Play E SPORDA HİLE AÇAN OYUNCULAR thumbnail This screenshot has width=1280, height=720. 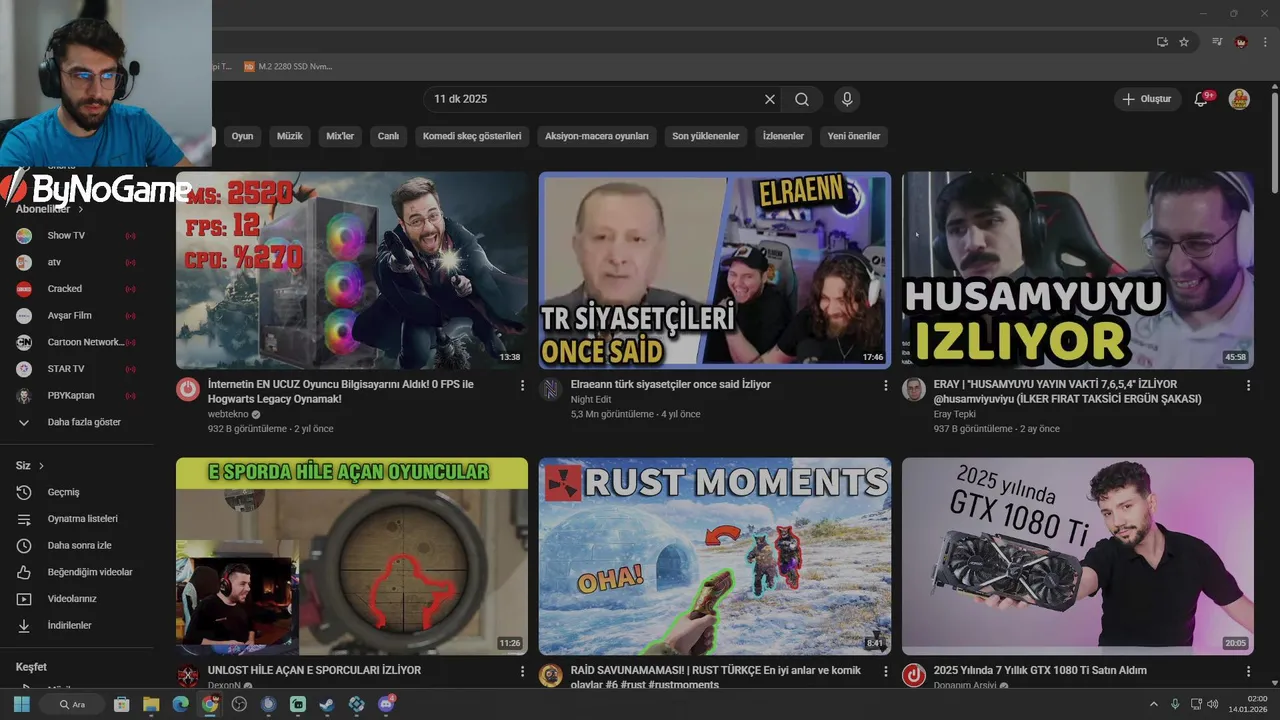click(352, 556)
